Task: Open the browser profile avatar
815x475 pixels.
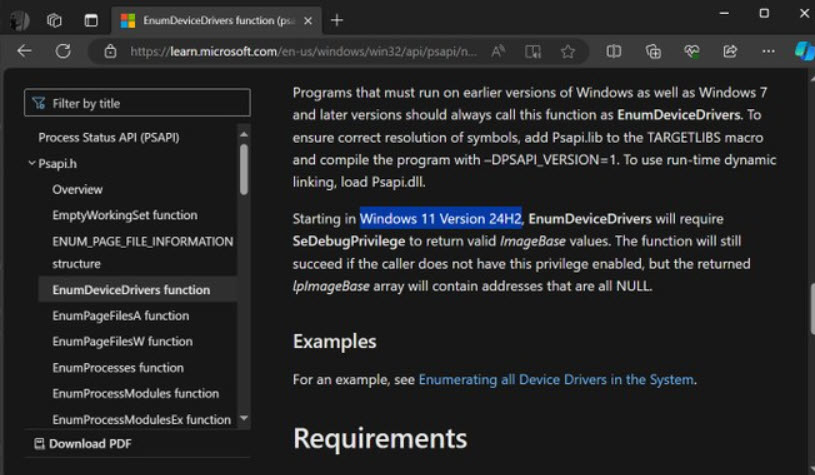Action: click(x=19, y=20)
